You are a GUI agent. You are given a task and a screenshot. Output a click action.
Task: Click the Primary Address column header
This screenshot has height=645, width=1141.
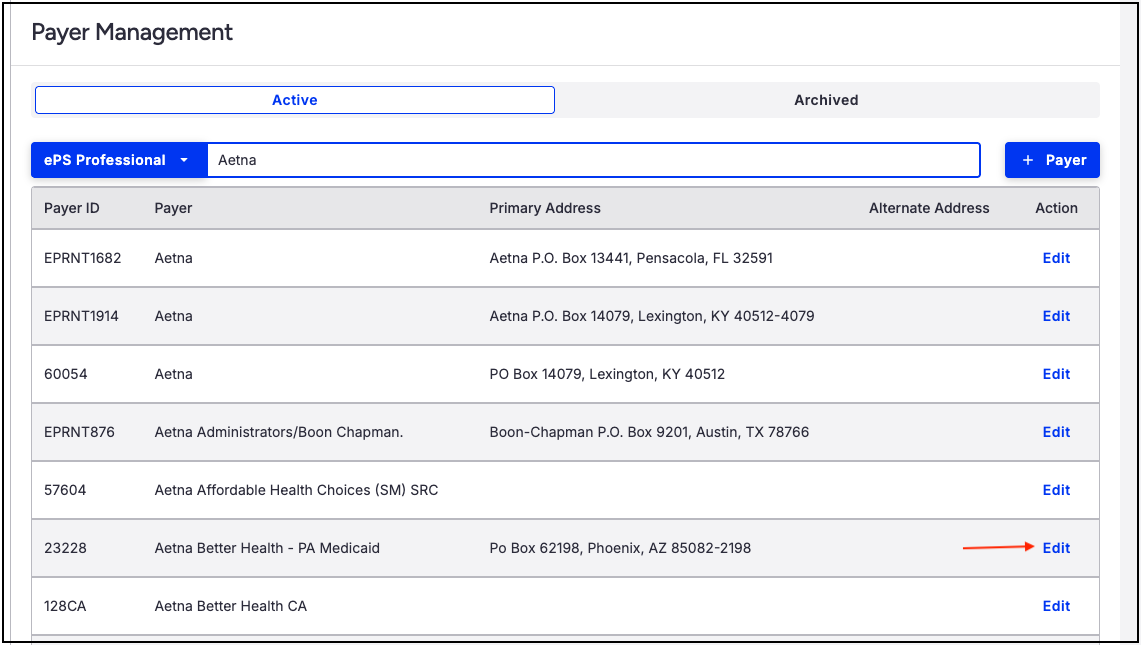[x=545, y=208]
